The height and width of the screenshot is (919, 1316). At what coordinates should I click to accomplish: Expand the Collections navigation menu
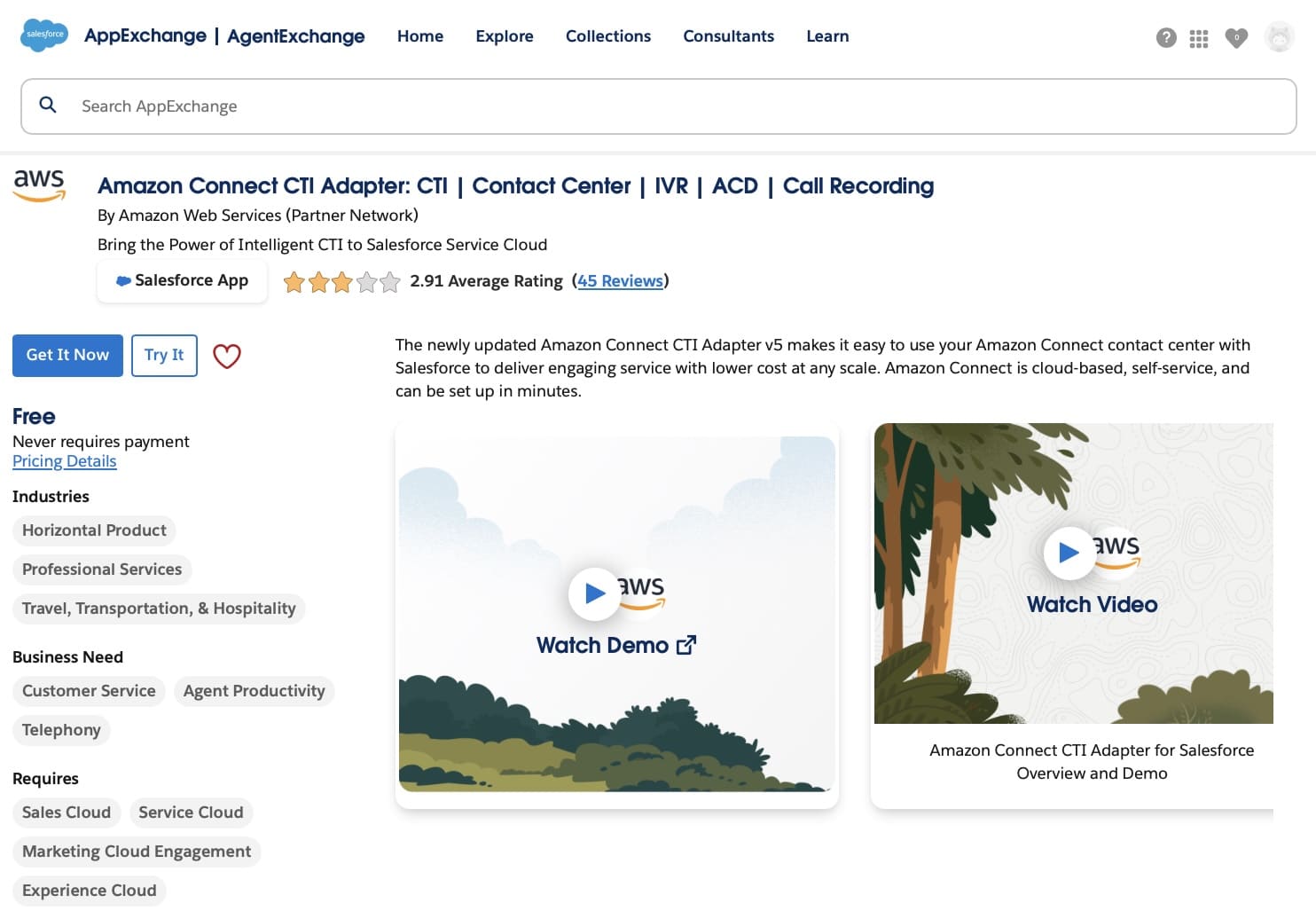pos(608,36)
